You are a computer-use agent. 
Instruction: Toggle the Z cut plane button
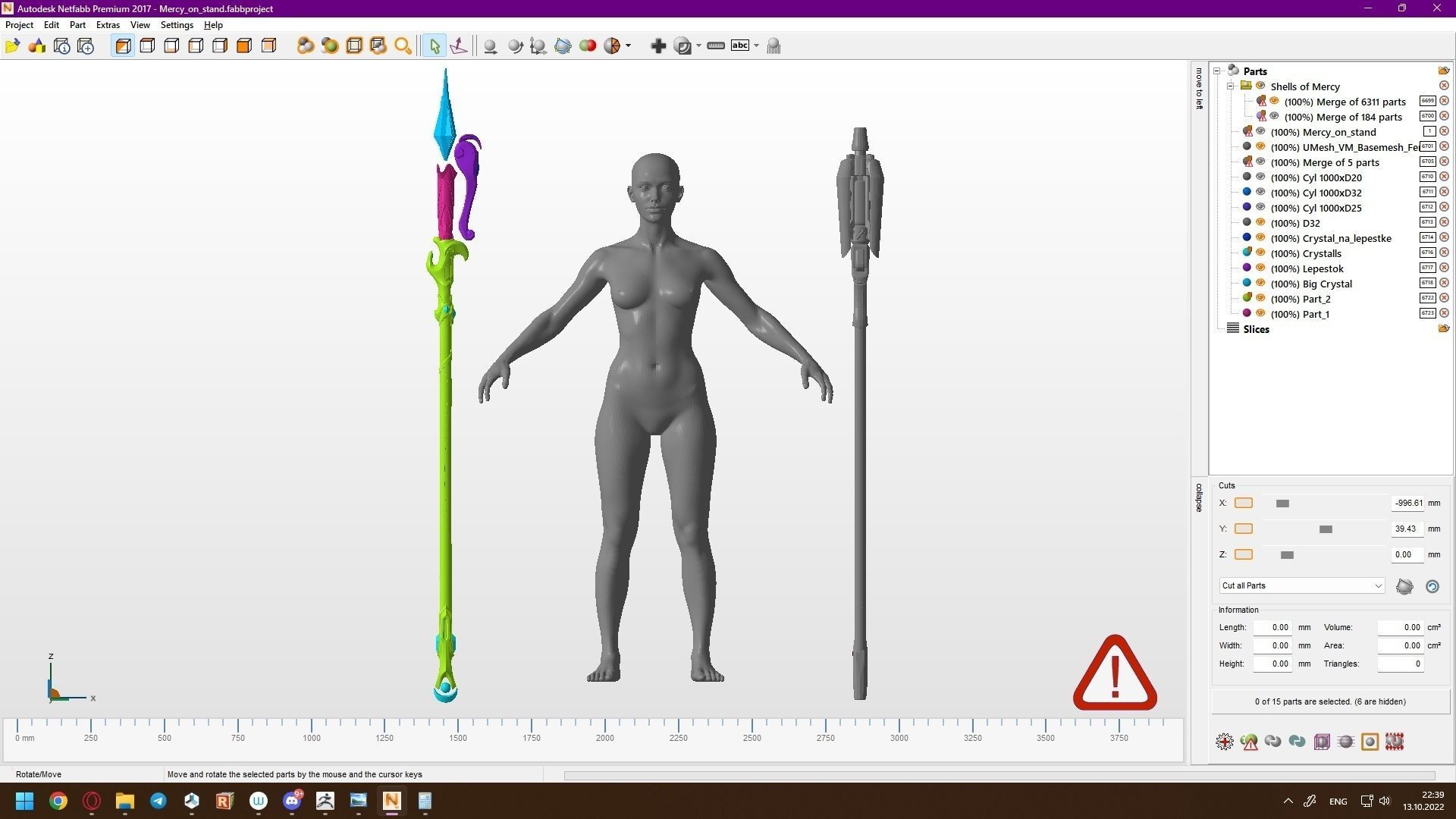1243,554
